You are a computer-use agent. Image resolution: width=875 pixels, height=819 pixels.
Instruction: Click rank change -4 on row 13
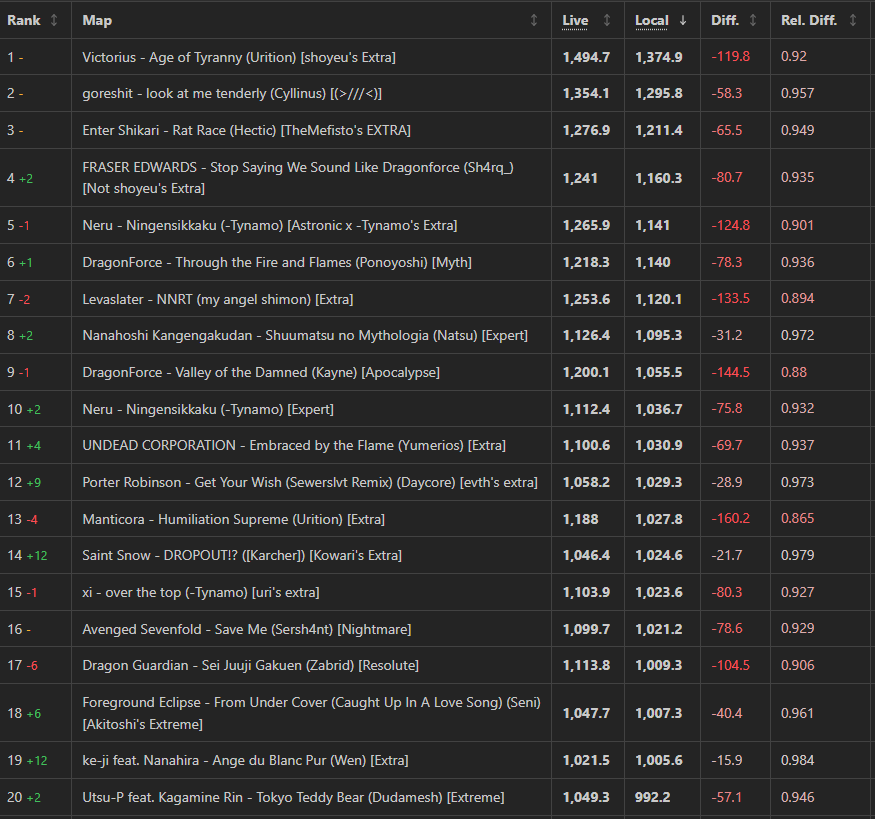pos(32,519)
